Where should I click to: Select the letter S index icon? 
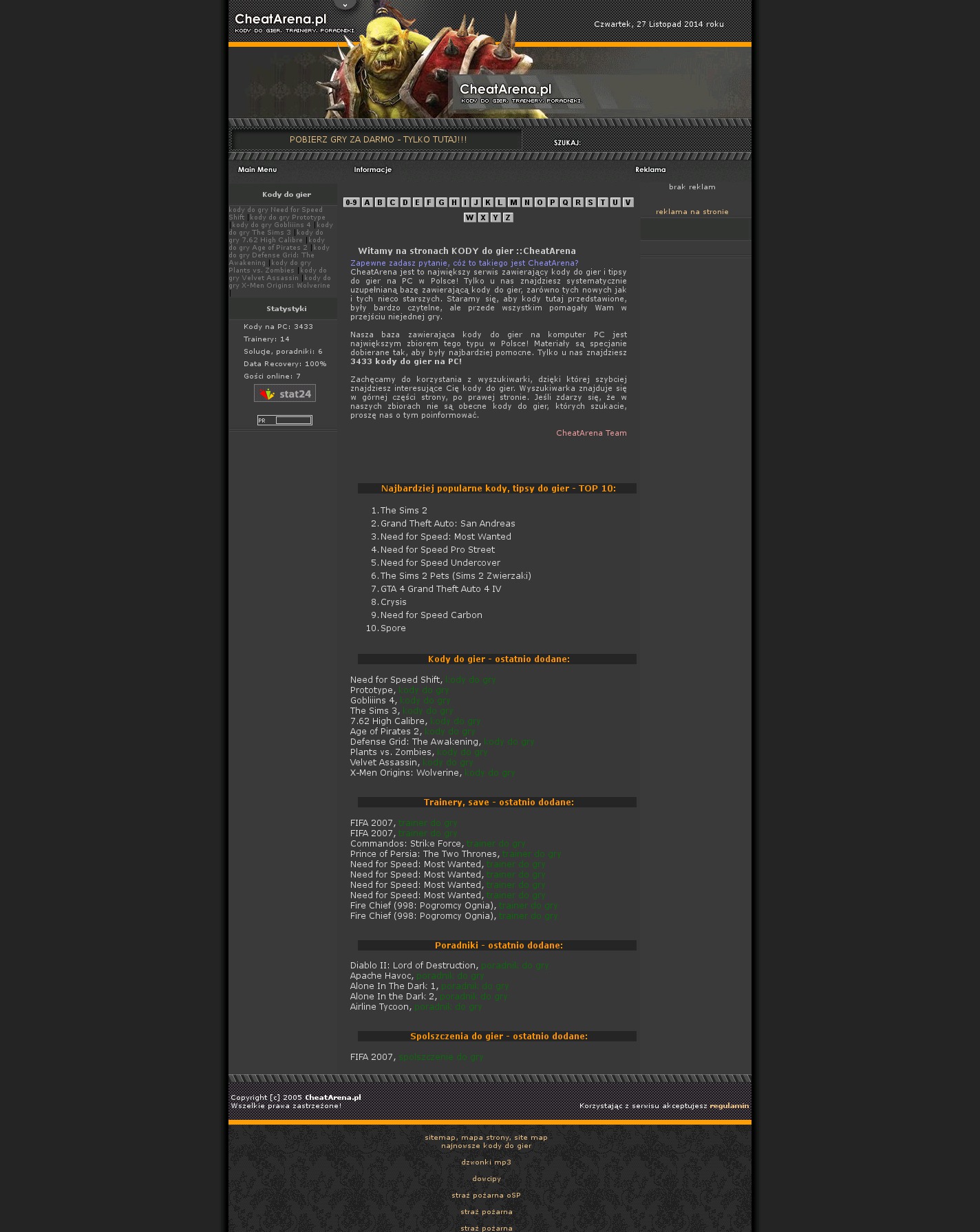pos(590,202)
